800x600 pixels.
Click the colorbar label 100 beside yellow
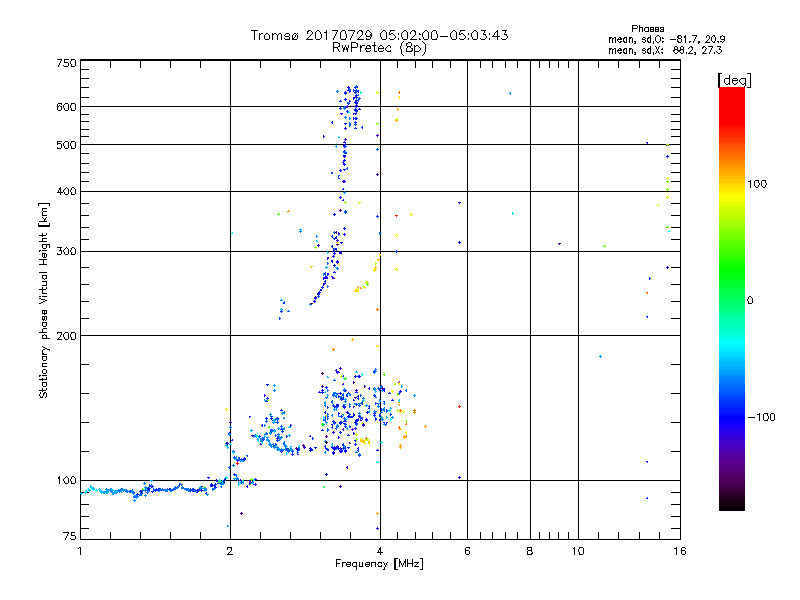757,184
